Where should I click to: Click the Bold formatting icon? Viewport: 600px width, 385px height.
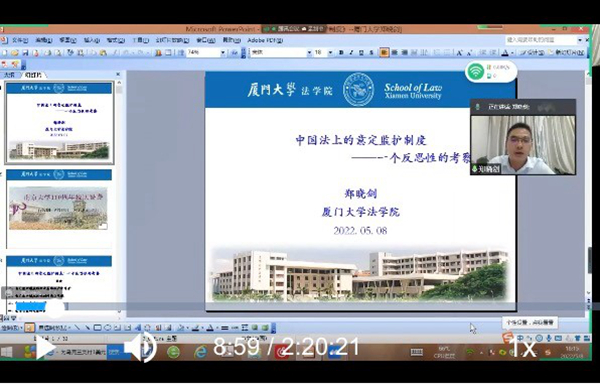(x=341, y=53)
